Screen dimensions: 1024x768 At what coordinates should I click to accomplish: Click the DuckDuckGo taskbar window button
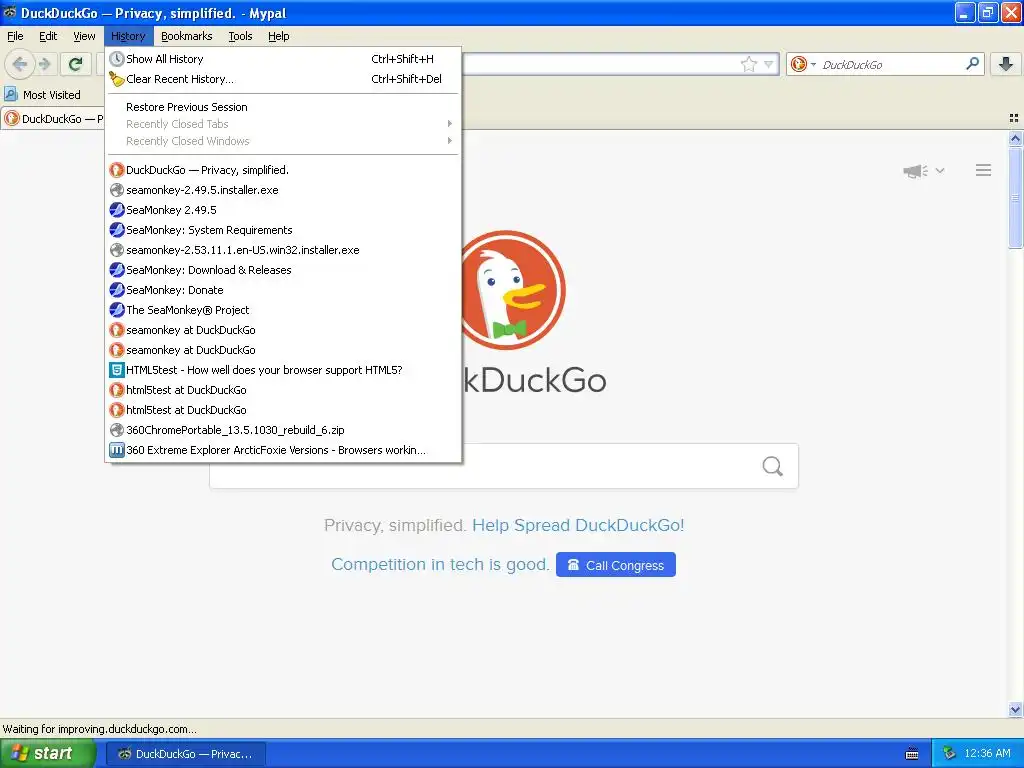click(x=185, y=754)
